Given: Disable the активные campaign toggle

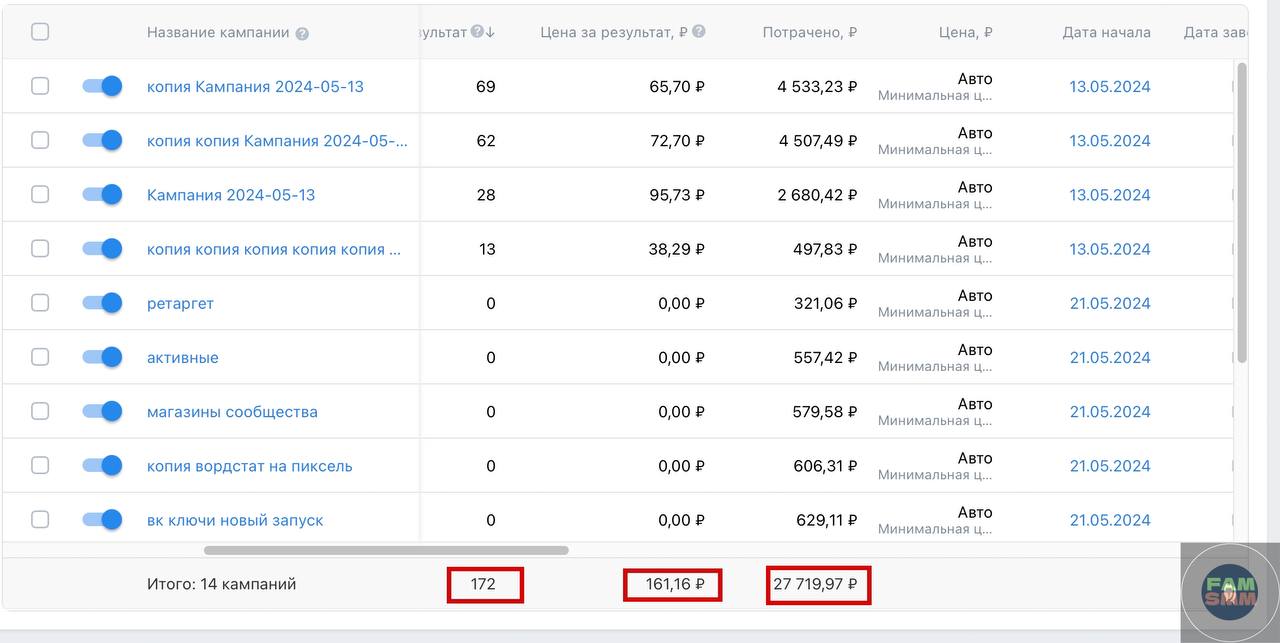Looking at the screenshot, I should 102,357.
